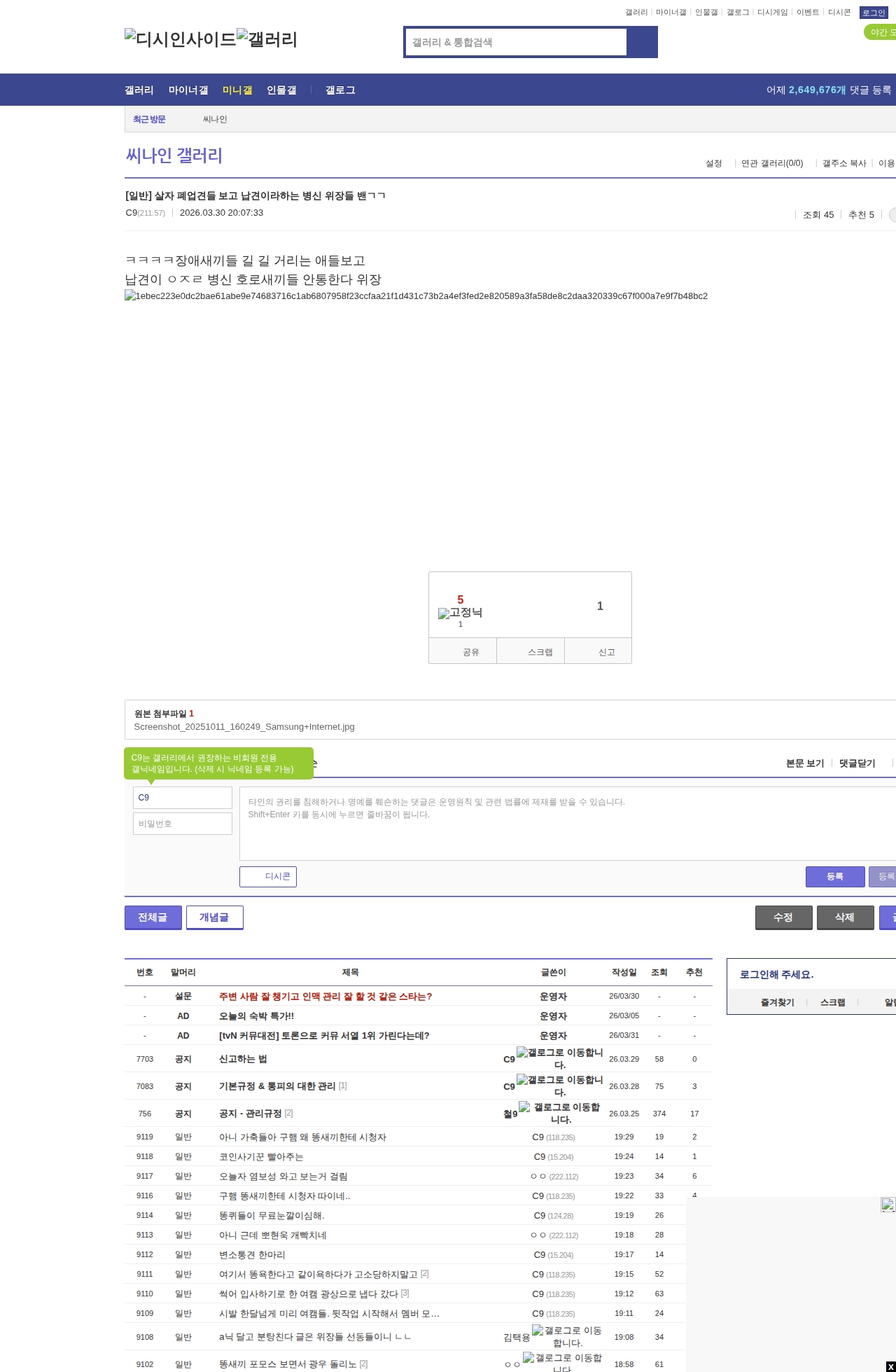896x1372 pixels.
Task: Toggle 본문 보기 article view
Action: coord(804,763)
